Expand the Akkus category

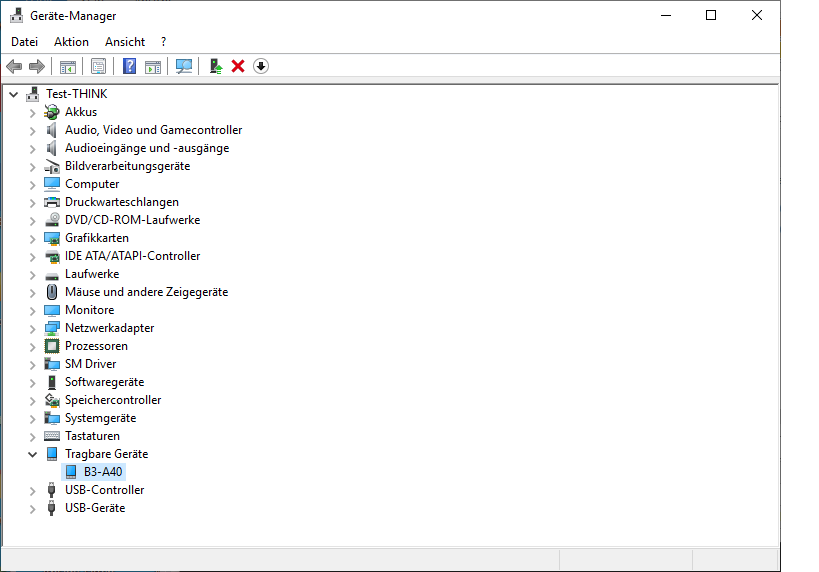point(32,113)
